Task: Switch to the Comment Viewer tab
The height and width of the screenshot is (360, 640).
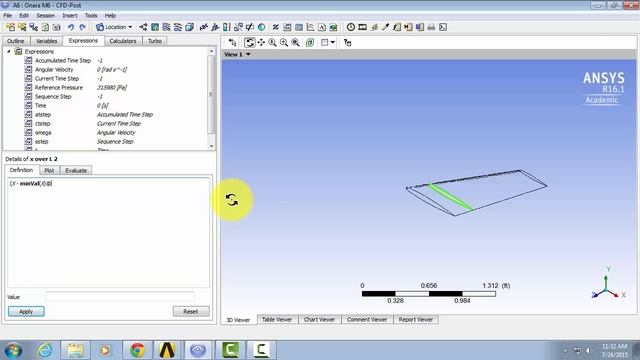Action: tap(367, 320)
